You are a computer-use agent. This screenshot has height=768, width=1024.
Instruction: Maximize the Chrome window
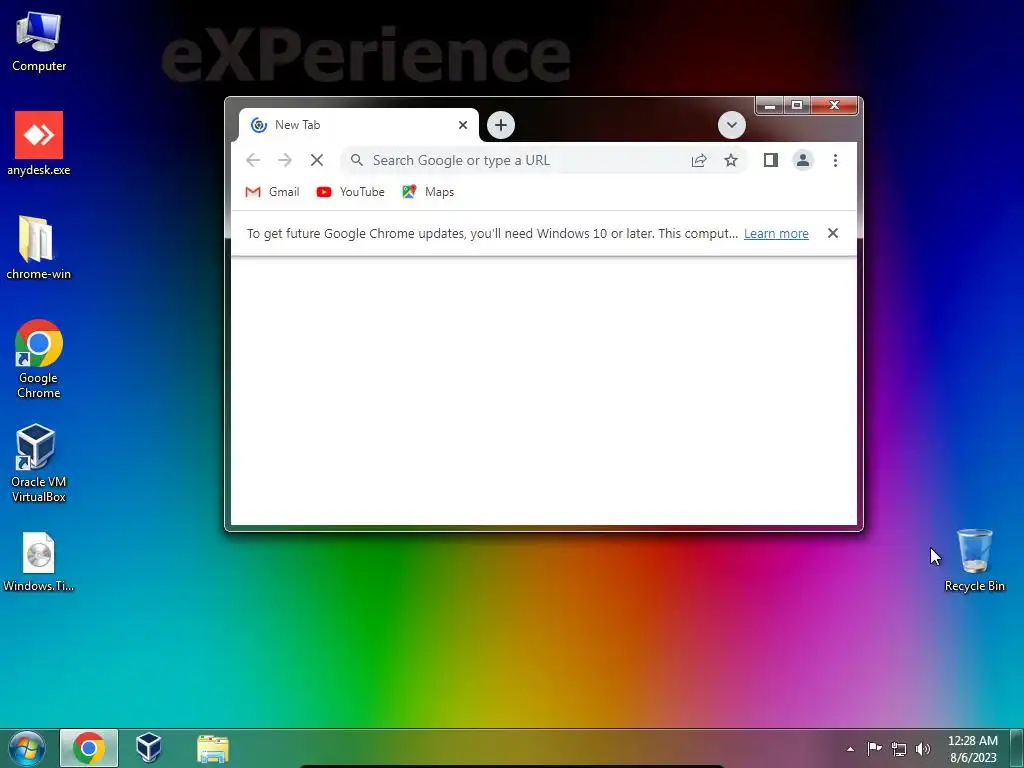coord(797,105)
